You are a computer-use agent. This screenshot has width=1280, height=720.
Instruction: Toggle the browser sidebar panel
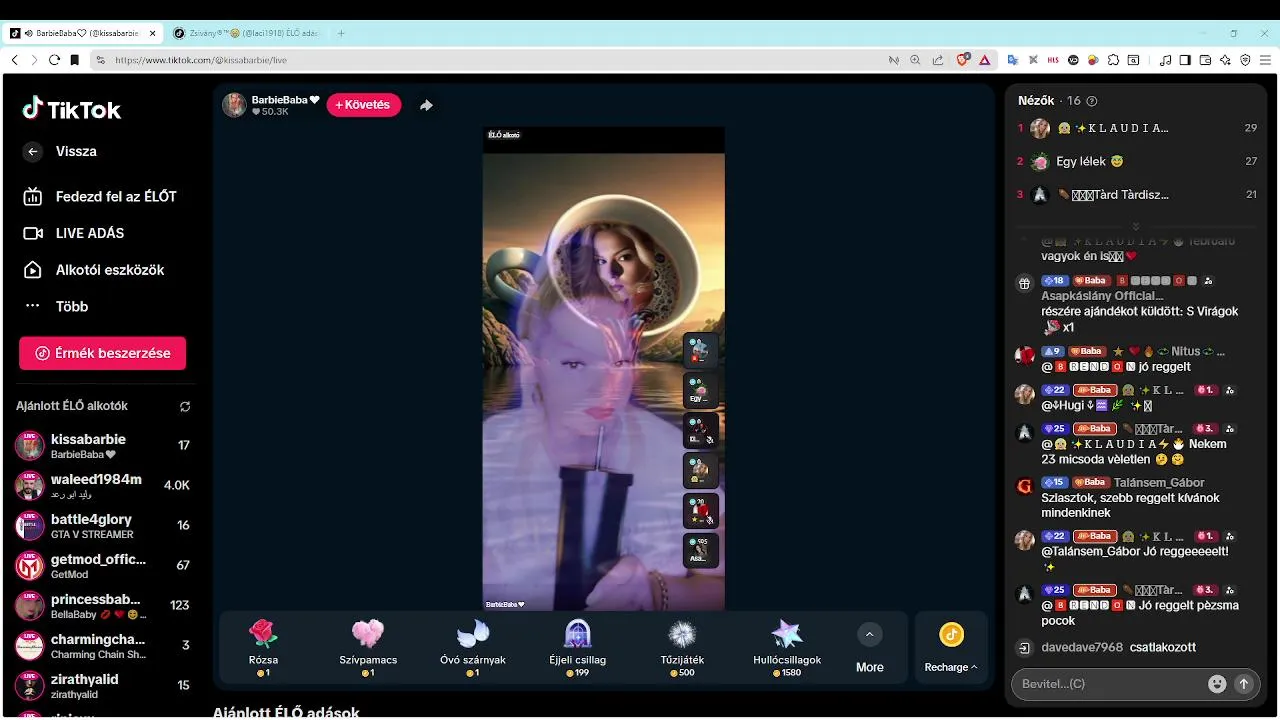coord(1185,60)
